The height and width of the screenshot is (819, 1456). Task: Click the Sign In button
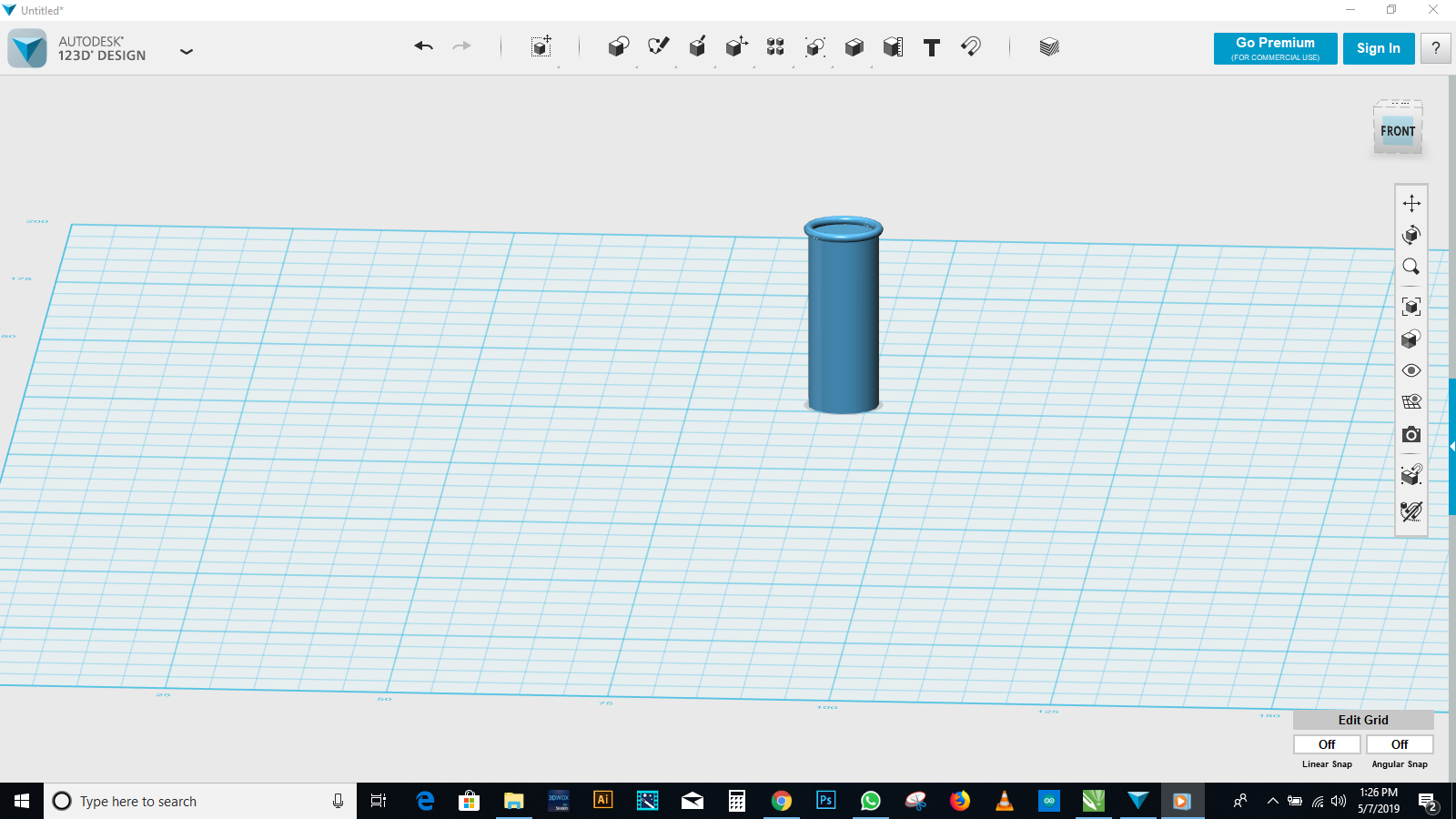1379,48
